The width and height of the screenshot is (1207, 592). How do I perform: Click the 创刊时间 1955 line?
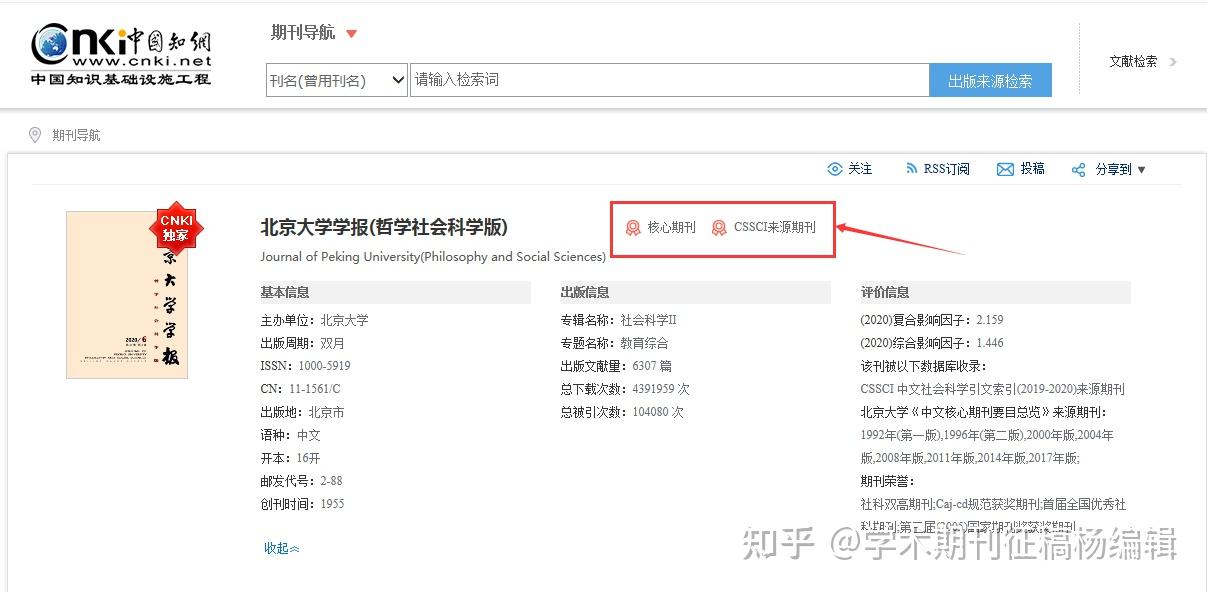(302, 504)
